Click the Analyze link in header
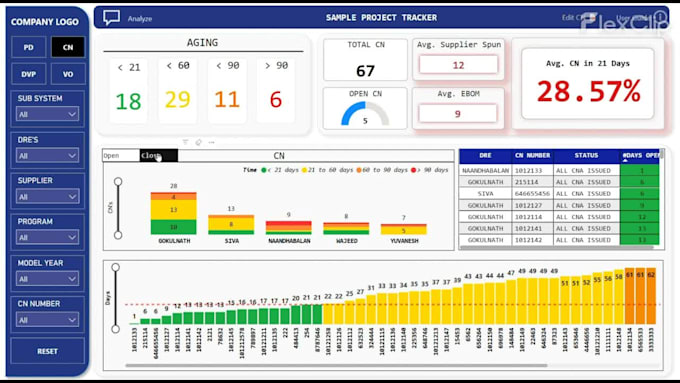Viewport: 680px width, 383px height. pos(140,19)
